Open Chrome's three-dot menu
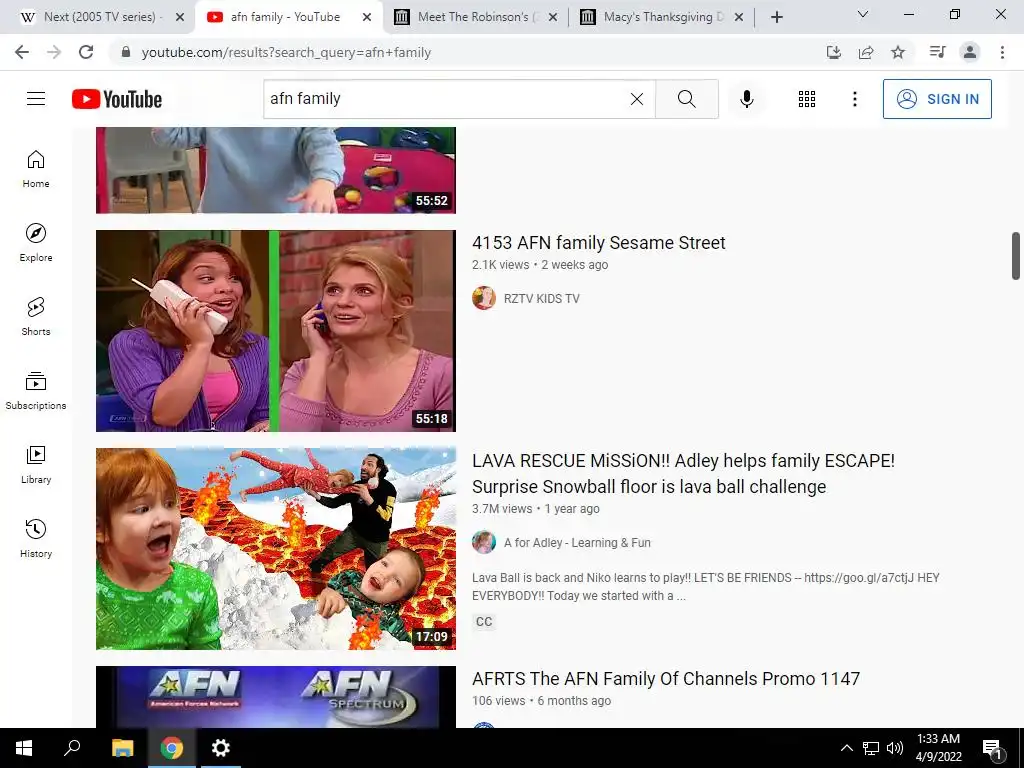This screenshot has width=1024, height=768. 1002,52
